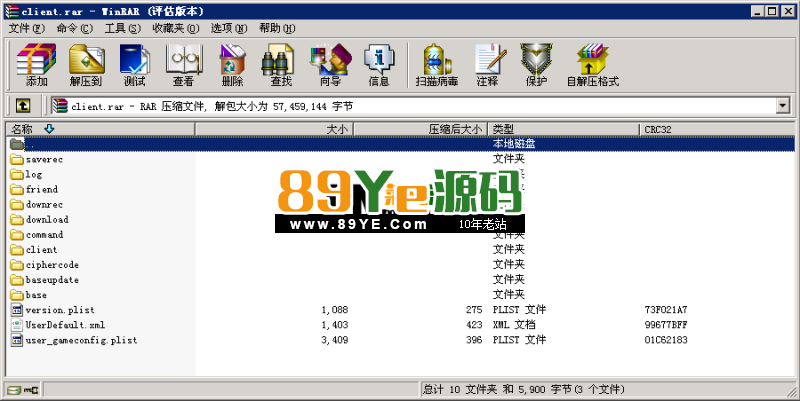Viewport: 800px width, 401px height.
Task: Sort by the CRC32 column header
Action: coord(717,129)
